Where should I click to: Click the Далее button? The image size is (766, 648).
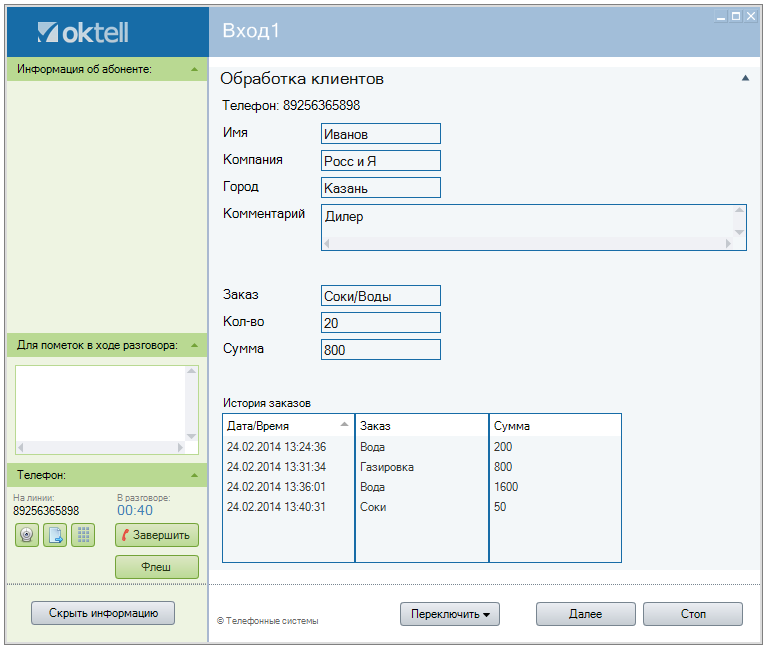tap(585, 614)
